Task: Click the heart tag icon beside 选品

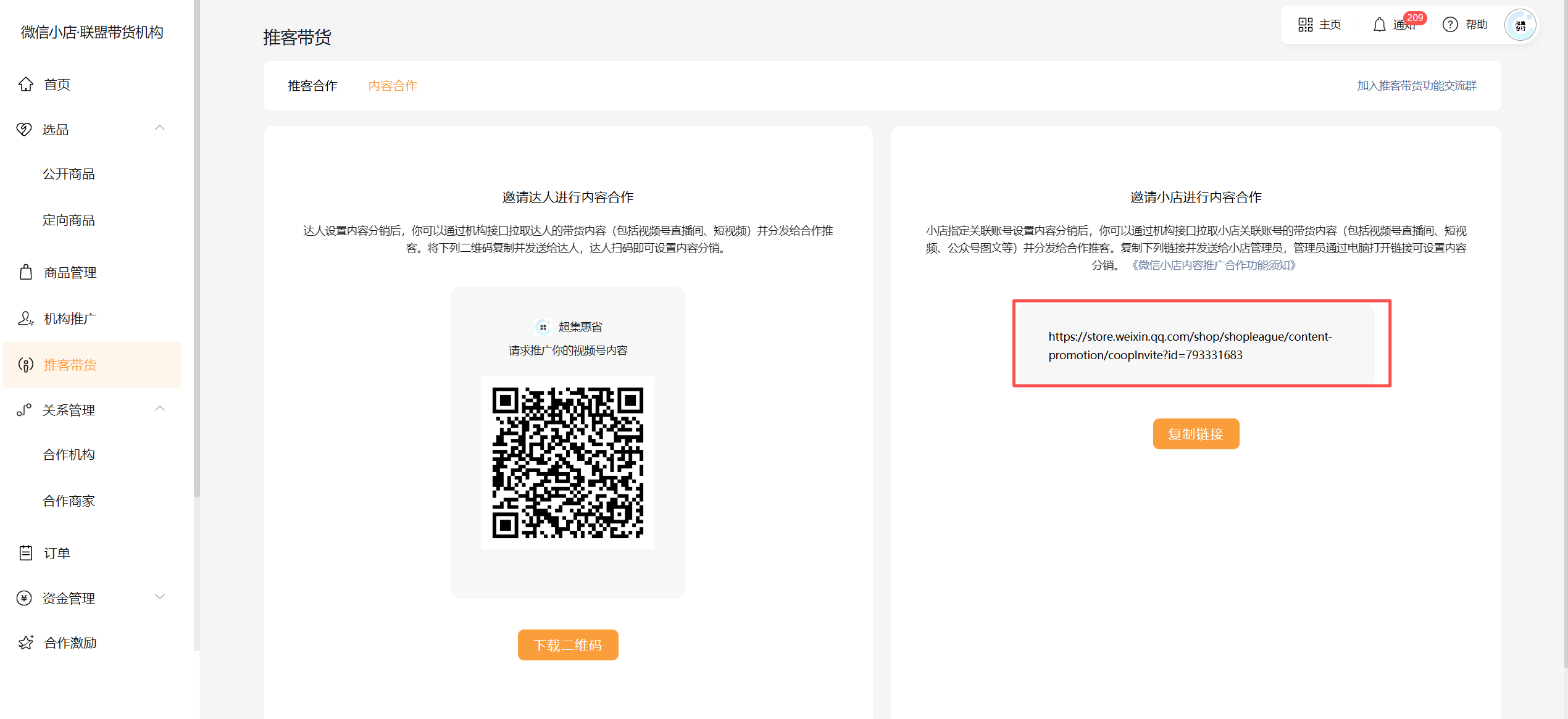Action: (x=24, y=129)
